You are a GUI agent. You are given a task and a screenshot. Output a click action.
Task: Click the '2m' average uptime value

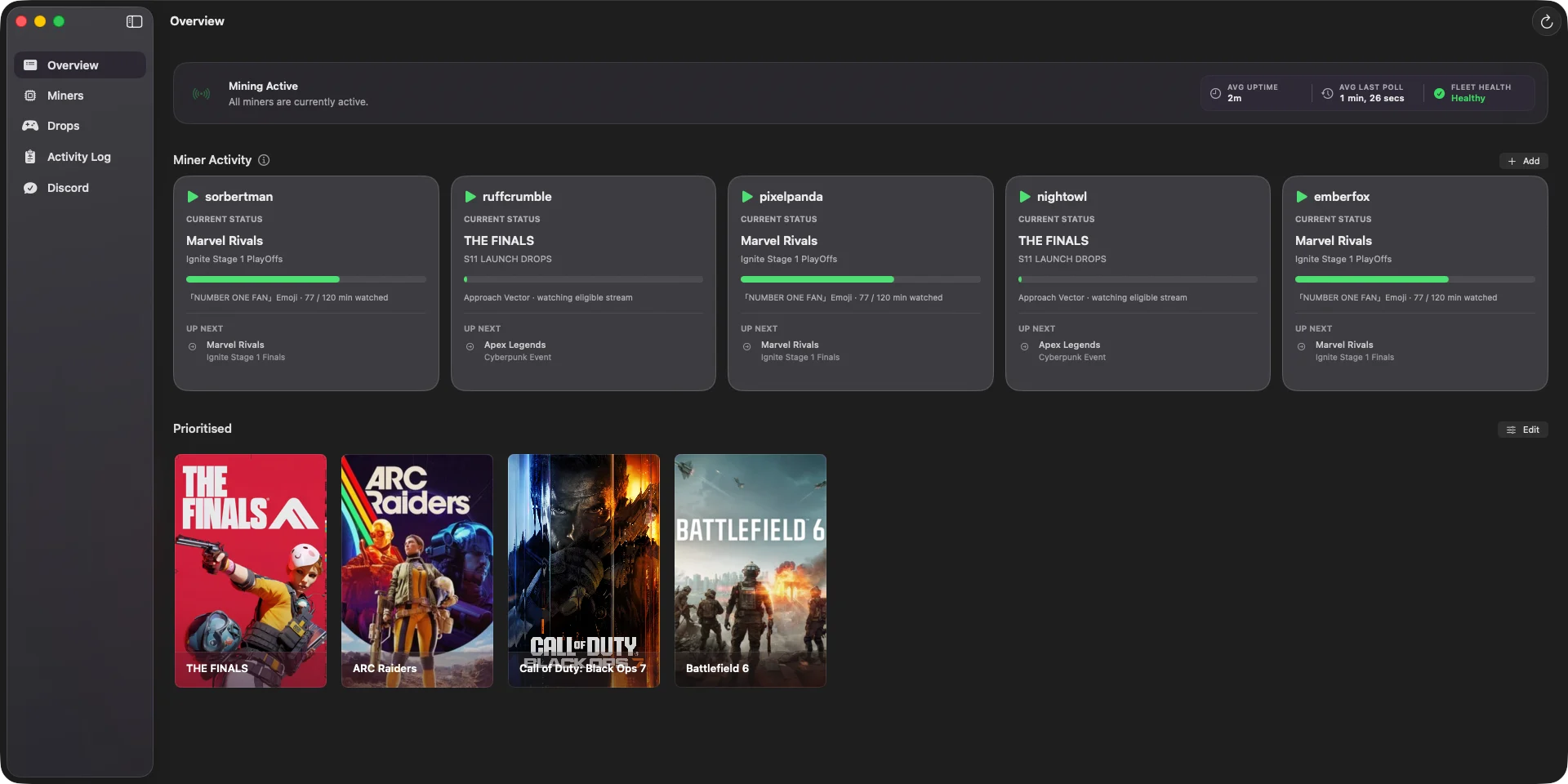[x=1235, y=99]
